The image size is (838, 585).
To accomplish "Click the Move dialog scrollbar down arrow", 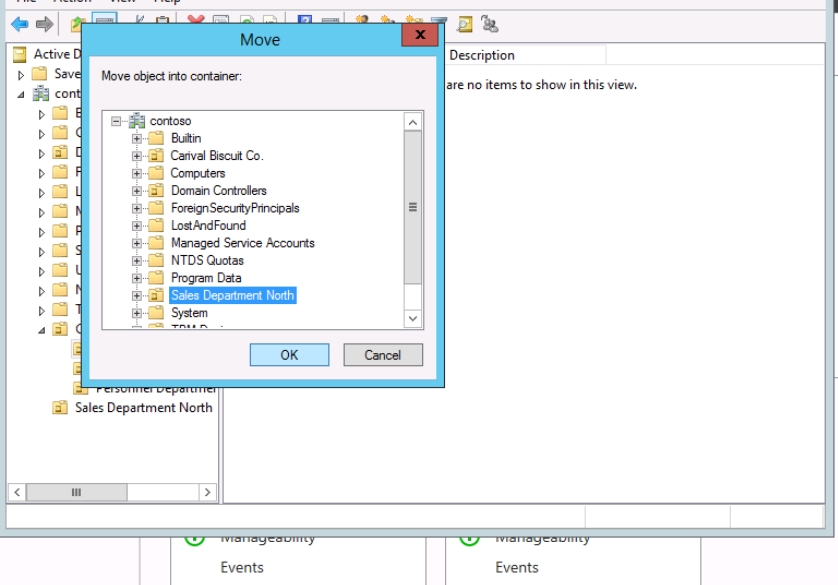I will coord(413,319).
